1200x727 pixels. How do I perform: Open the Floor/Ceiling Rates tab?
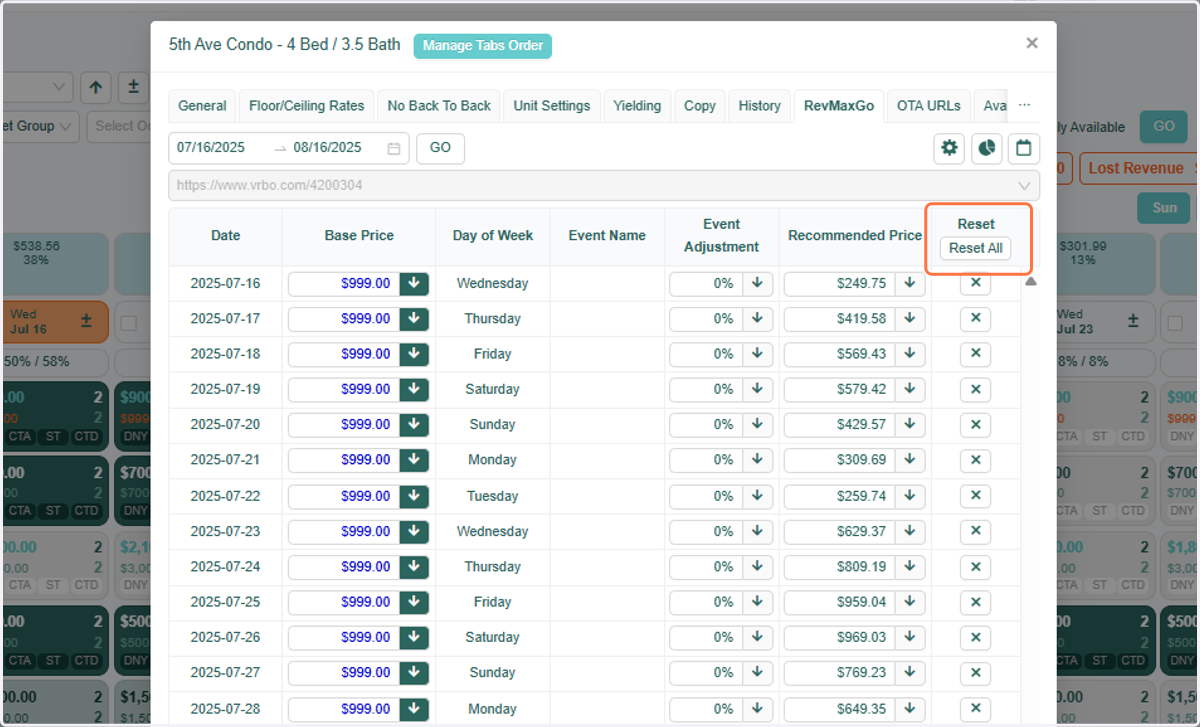click(x=307, y=106)
